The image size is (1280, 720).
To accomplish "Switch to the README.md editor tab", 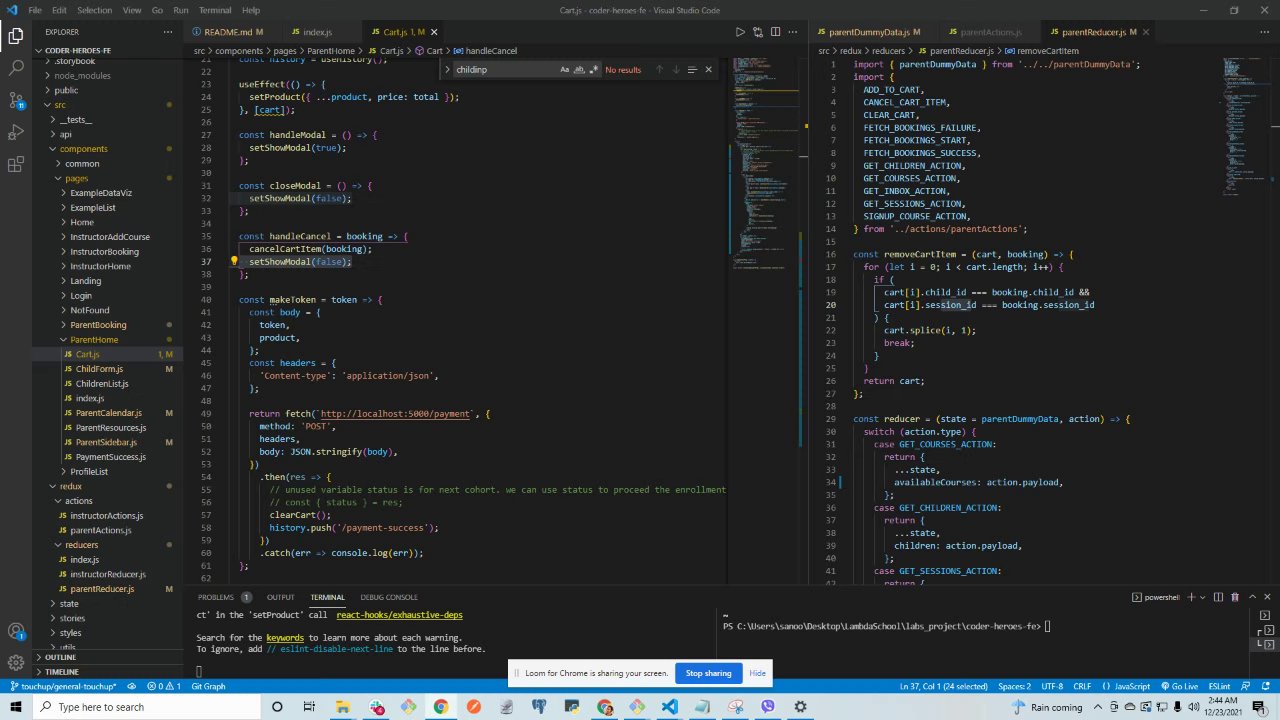I will coord(228,32).
